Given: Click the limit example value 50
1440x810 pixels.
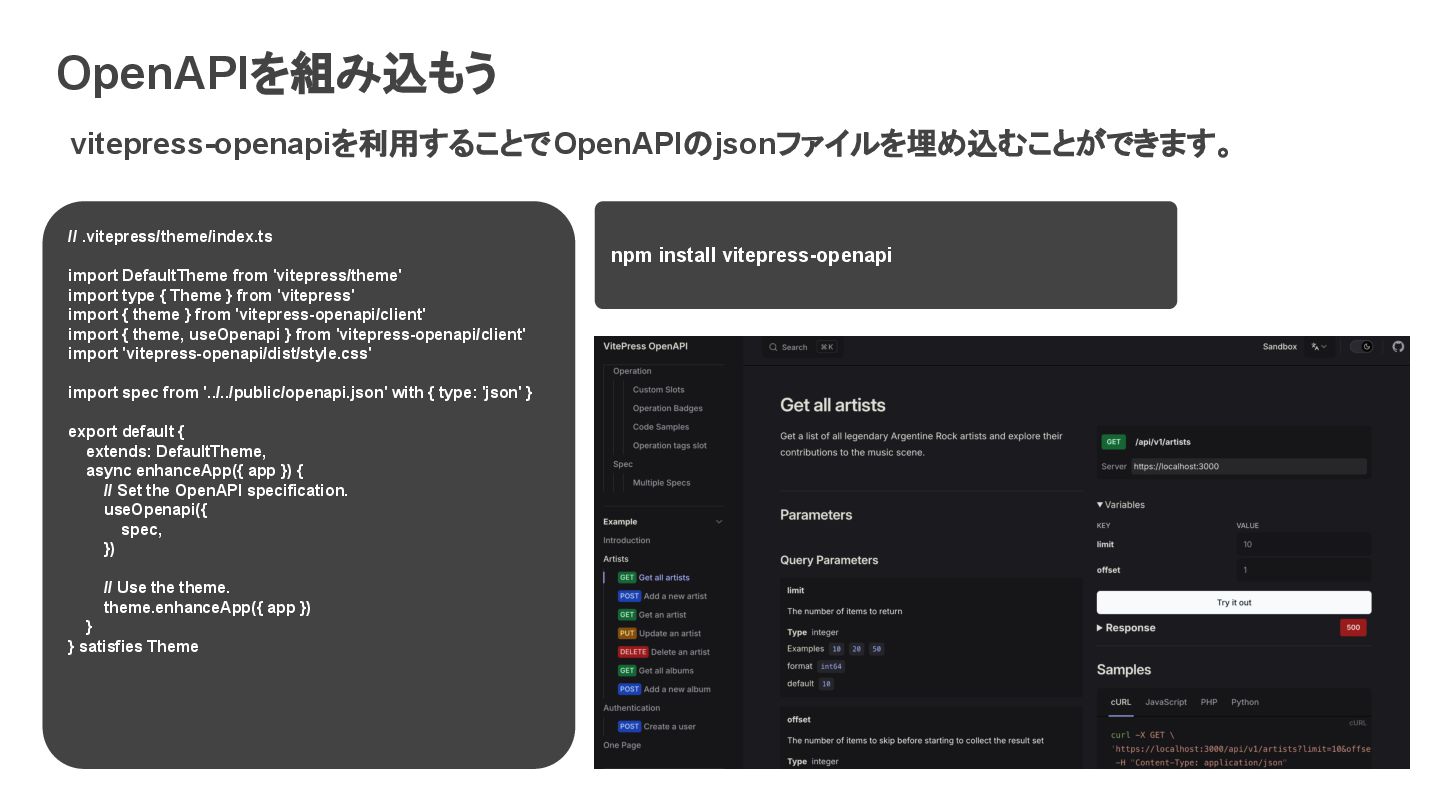Looking at the screenshot, I should pyautogui.click(x=876, y=649).
